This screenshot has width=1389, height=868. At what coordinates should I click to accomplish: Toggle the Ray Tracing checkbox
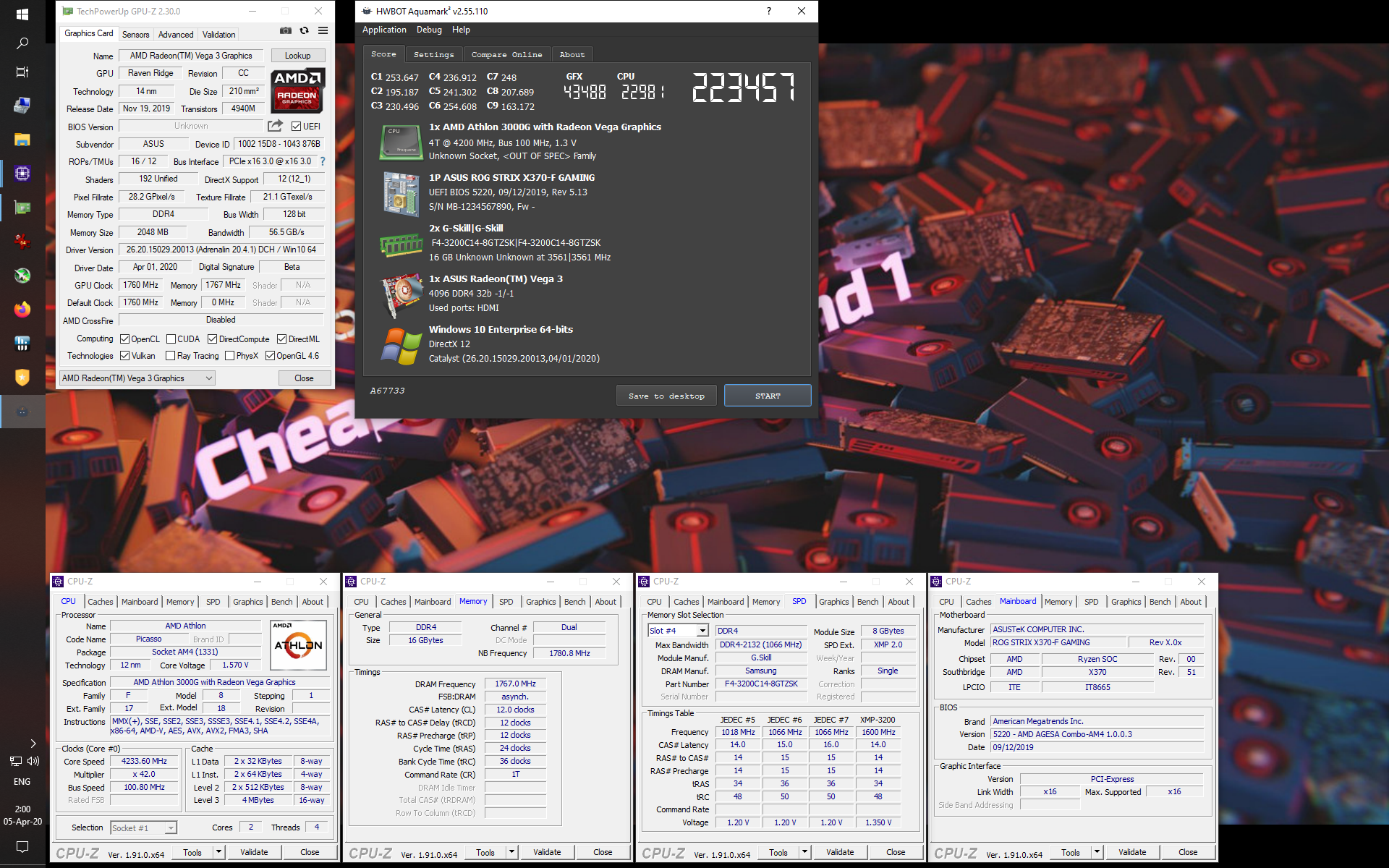click(x=171, y=356)
